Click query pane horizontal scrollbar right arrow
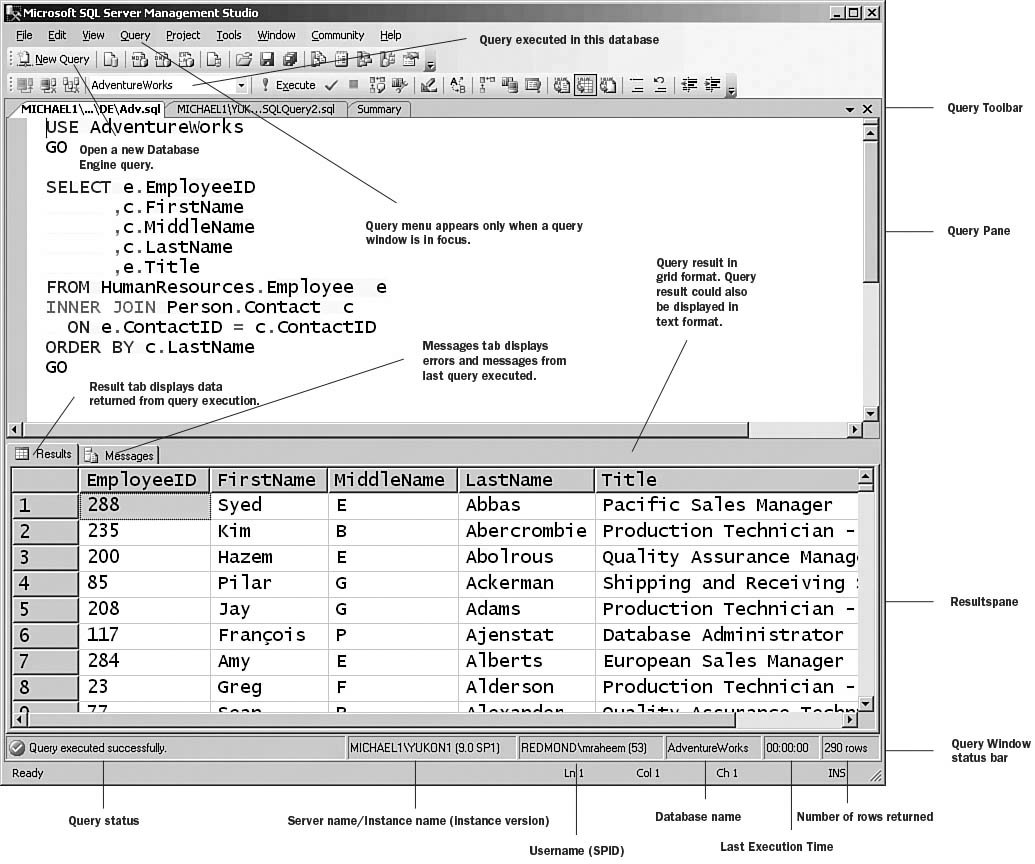1035x864 pixels. tap(855, 430)
